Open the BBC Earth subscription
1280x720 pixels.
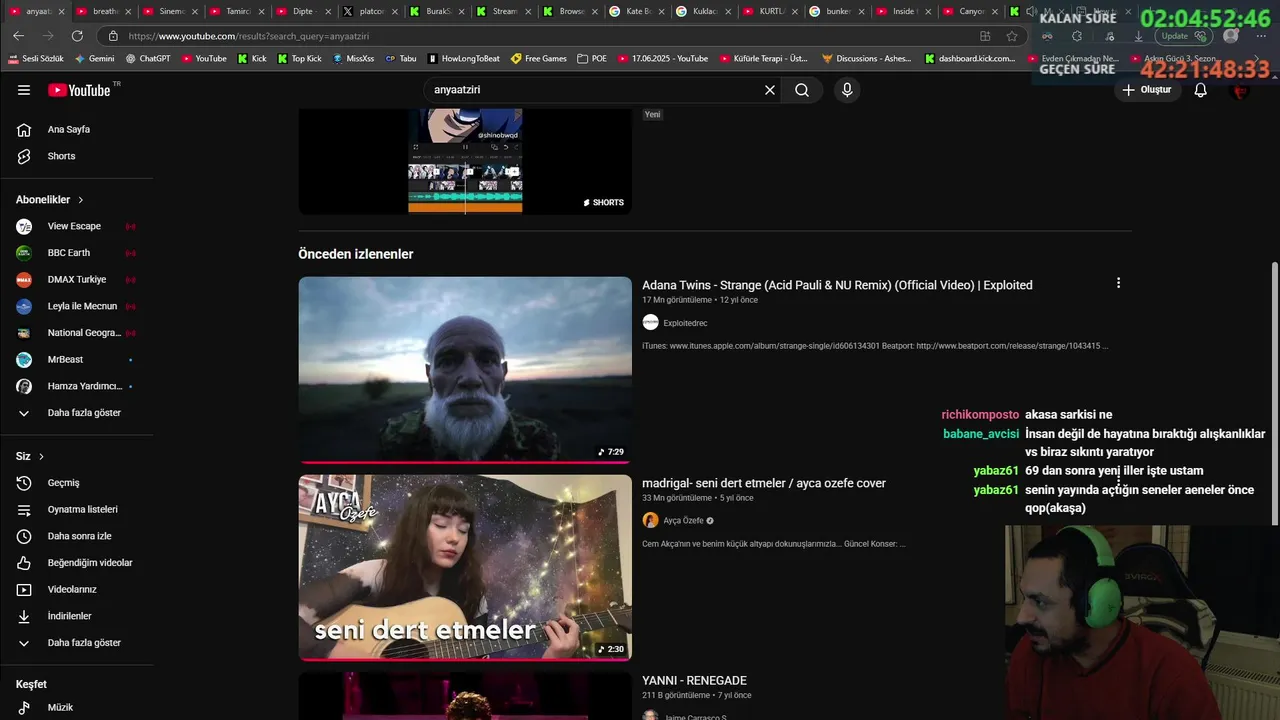[77, 253]
